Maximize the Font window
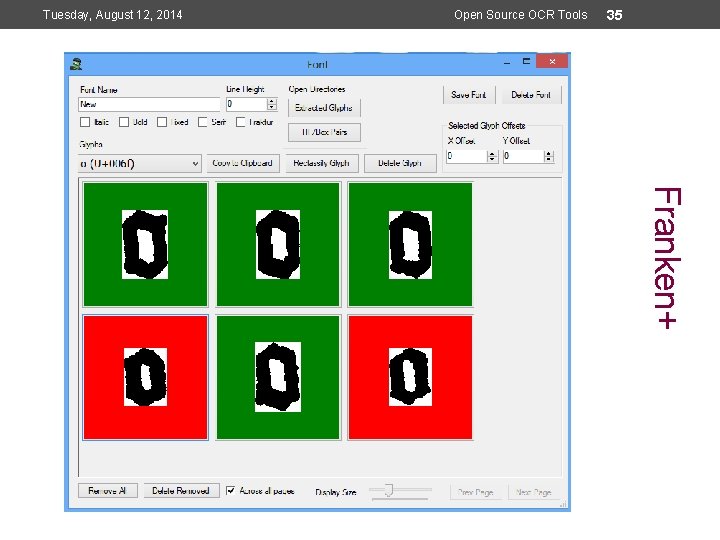Image resolution: width=720 pixels, height=540 pixels. 526,61
